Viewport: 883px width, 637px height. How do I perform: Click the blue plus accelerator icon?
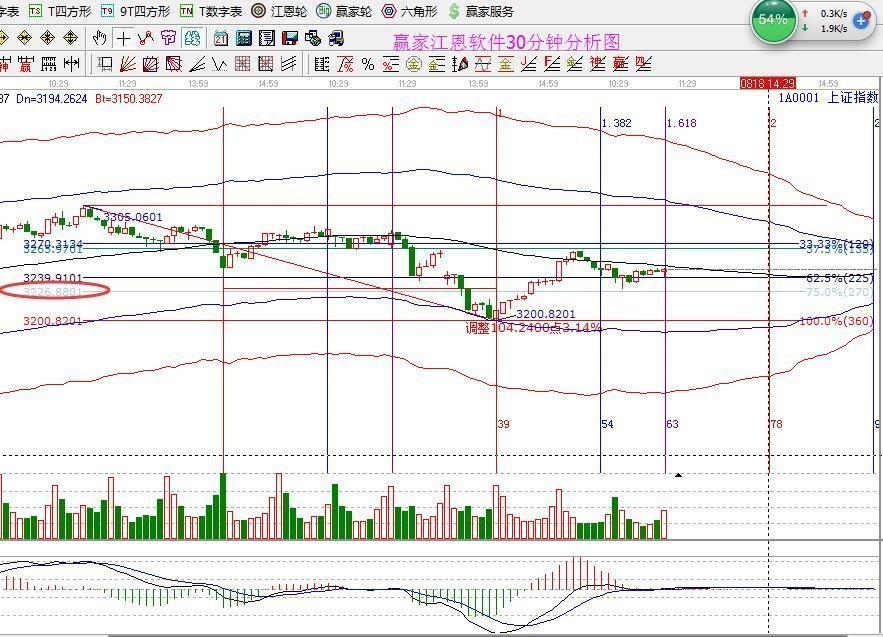861,21
